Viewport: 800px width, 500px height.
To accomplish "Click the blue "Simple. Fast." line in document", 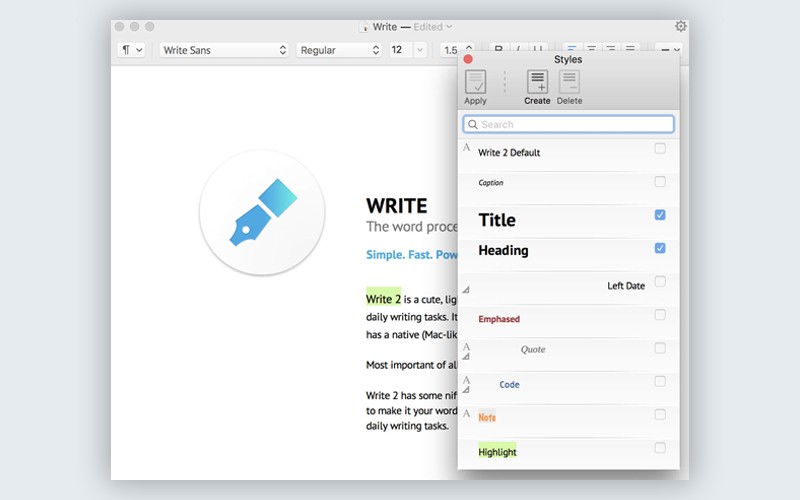I will (x=411, y=255).
